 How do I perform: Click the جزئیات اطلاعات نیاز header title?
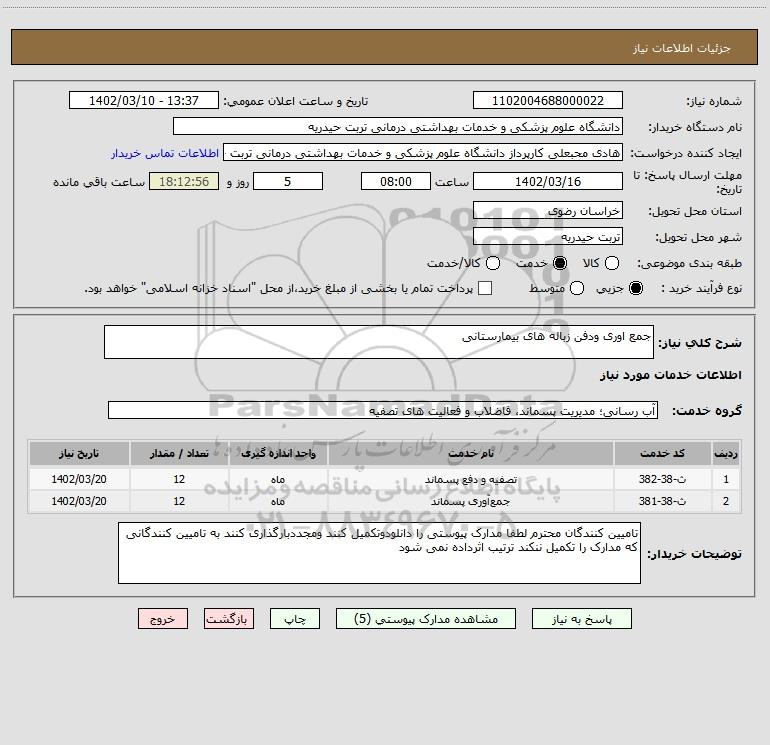[x=682, y=48]
